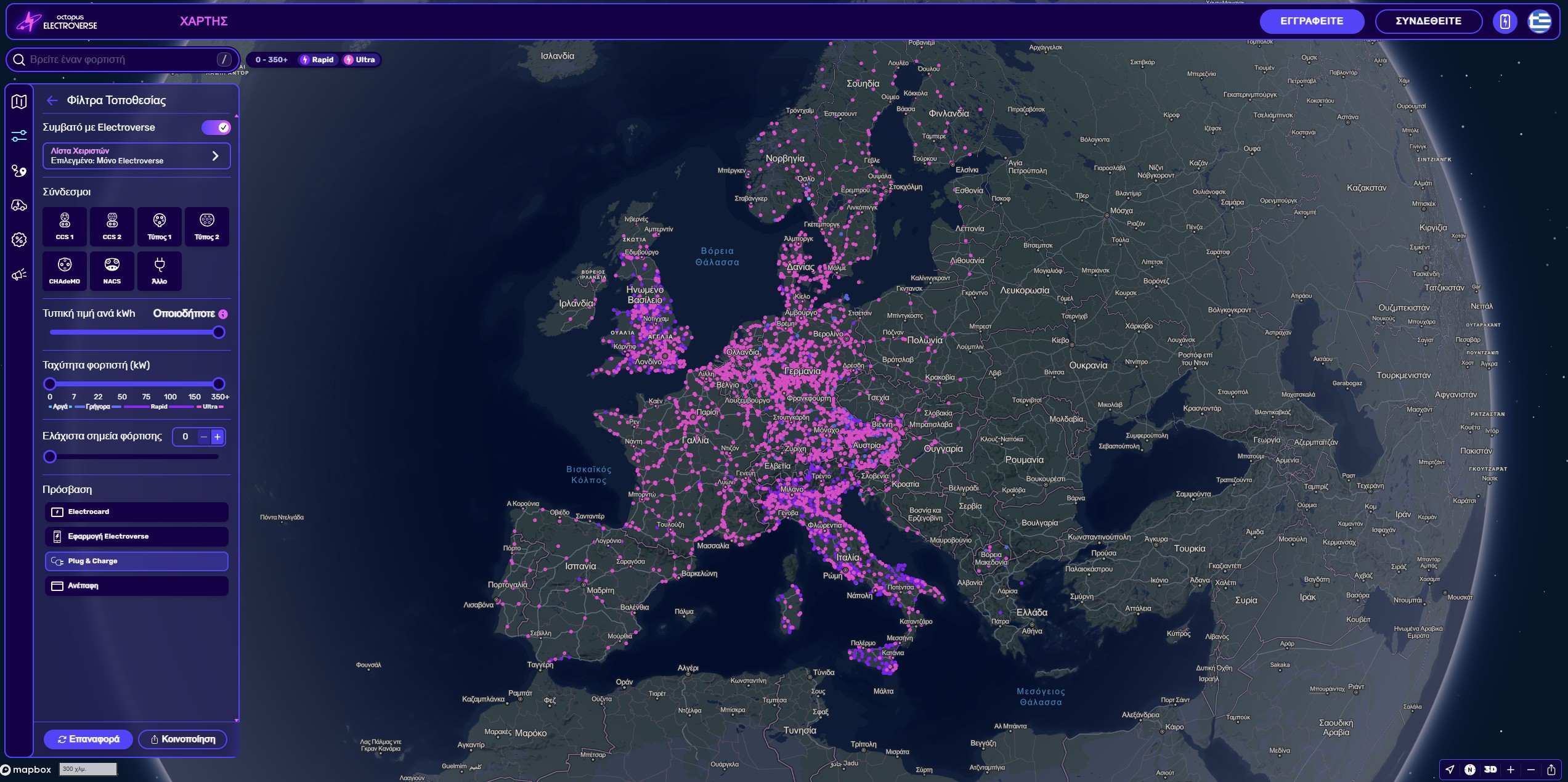The width and height of the screenshot is (1568, 782).
Task: Click the Octopus Electroverse logo
Action: [x=57, y=22]
